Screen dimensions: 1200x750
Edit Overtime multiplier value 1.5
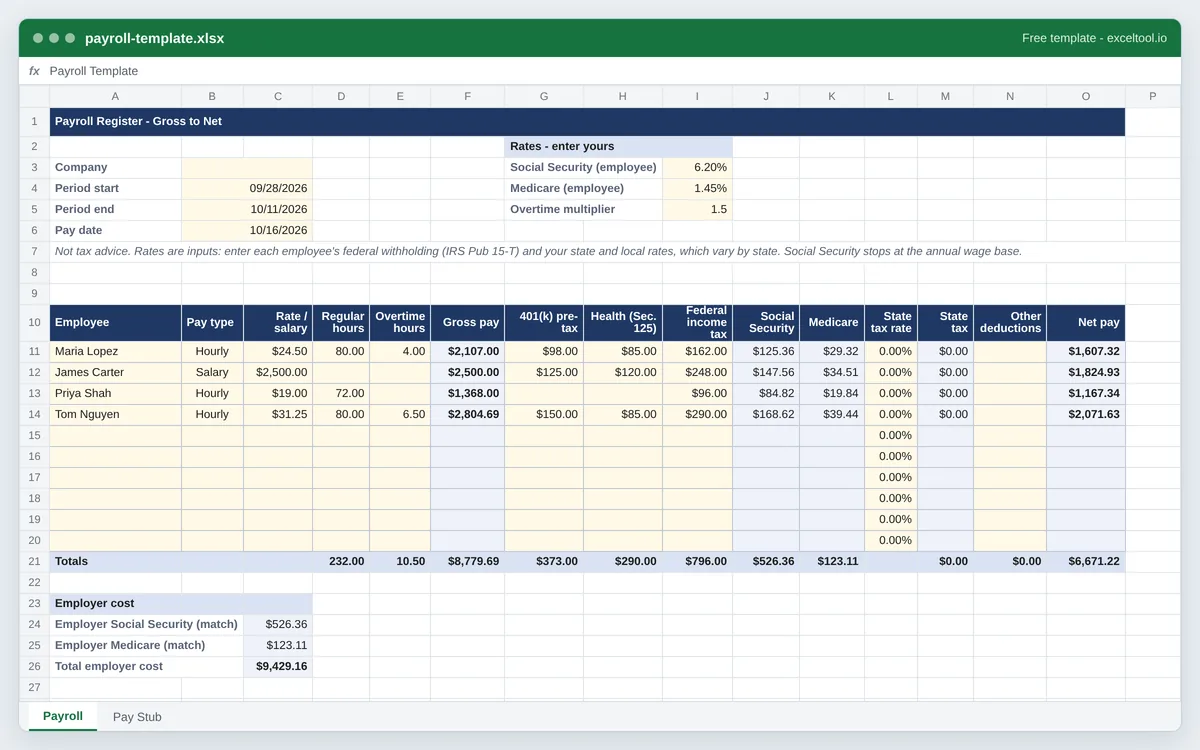697,209
